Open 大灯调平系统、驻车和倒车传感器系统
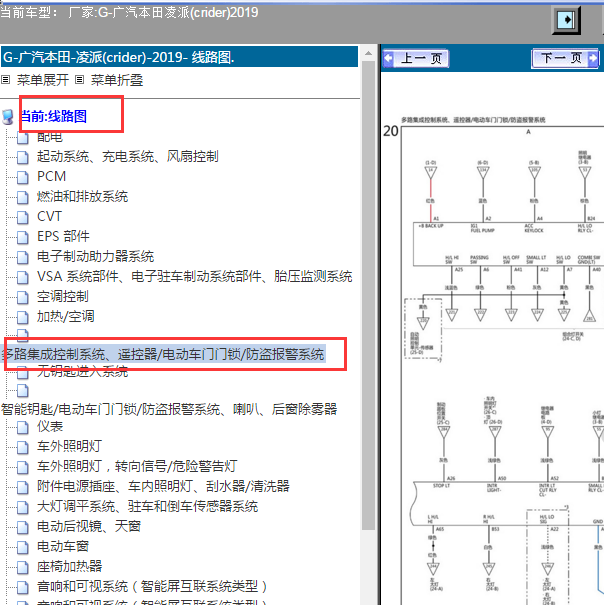The image size is (604, 605). click(x=147, y=507)
